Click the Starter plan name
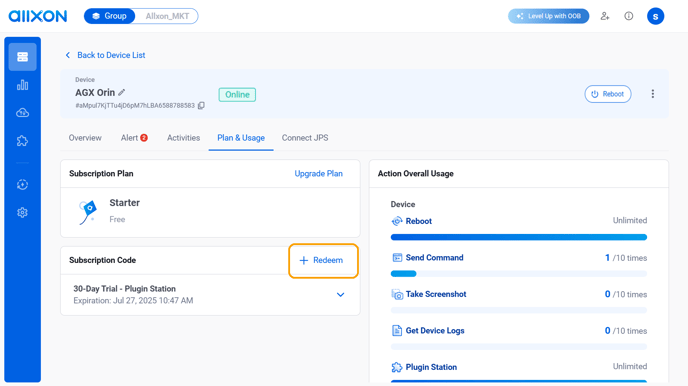 pos(125,203)
